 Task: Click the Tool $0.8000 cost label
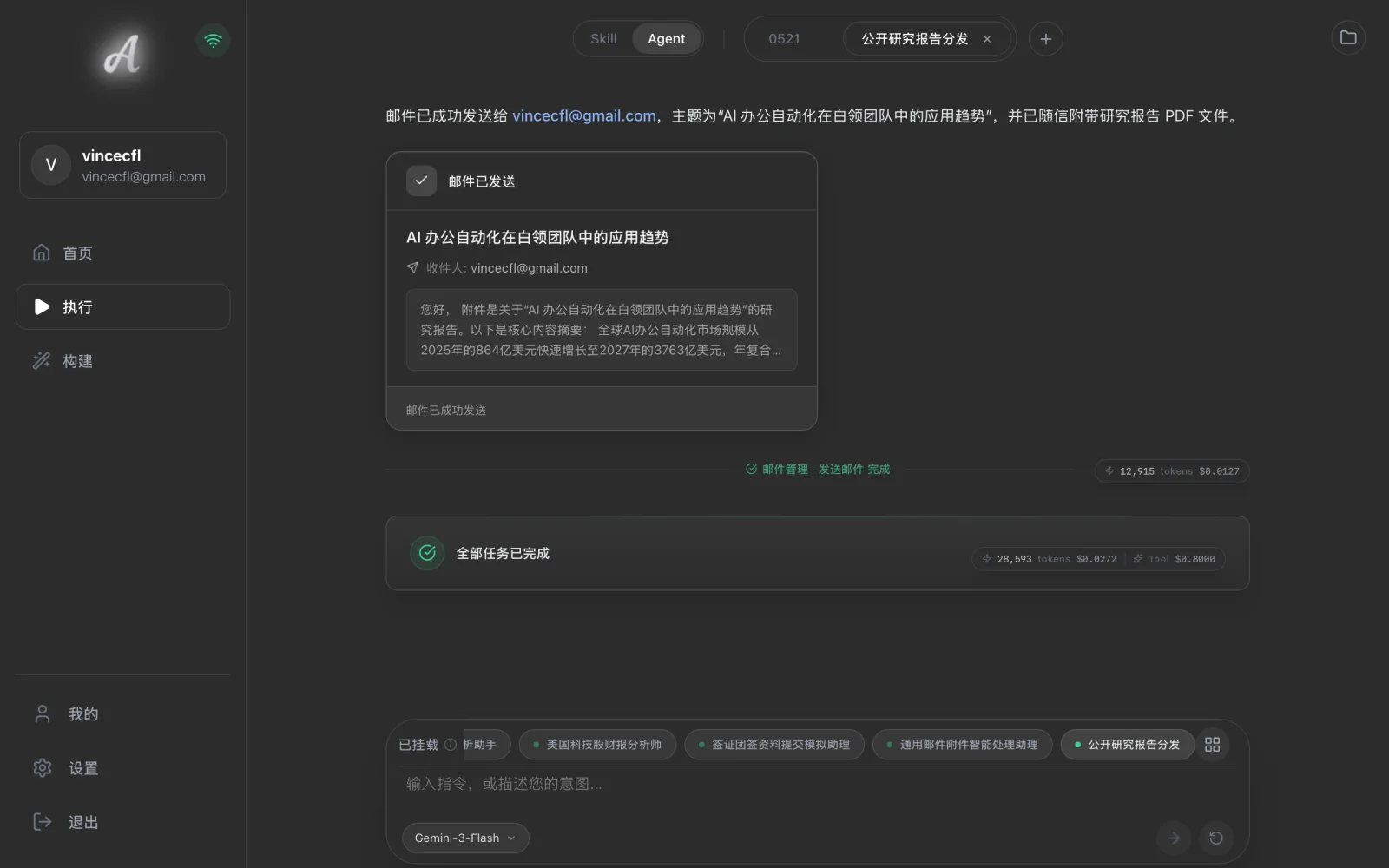click(x=1174, y=559)
